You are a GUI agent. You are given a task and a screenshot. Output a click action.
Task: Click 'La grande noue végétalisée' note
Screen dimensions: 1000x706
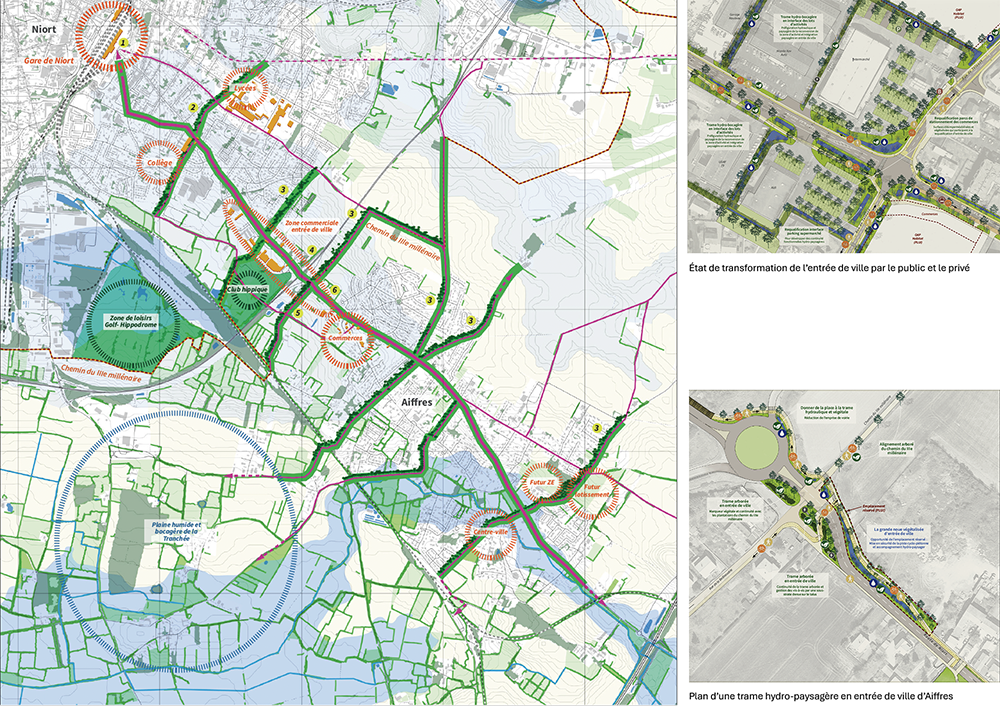[x=899, y=537]
